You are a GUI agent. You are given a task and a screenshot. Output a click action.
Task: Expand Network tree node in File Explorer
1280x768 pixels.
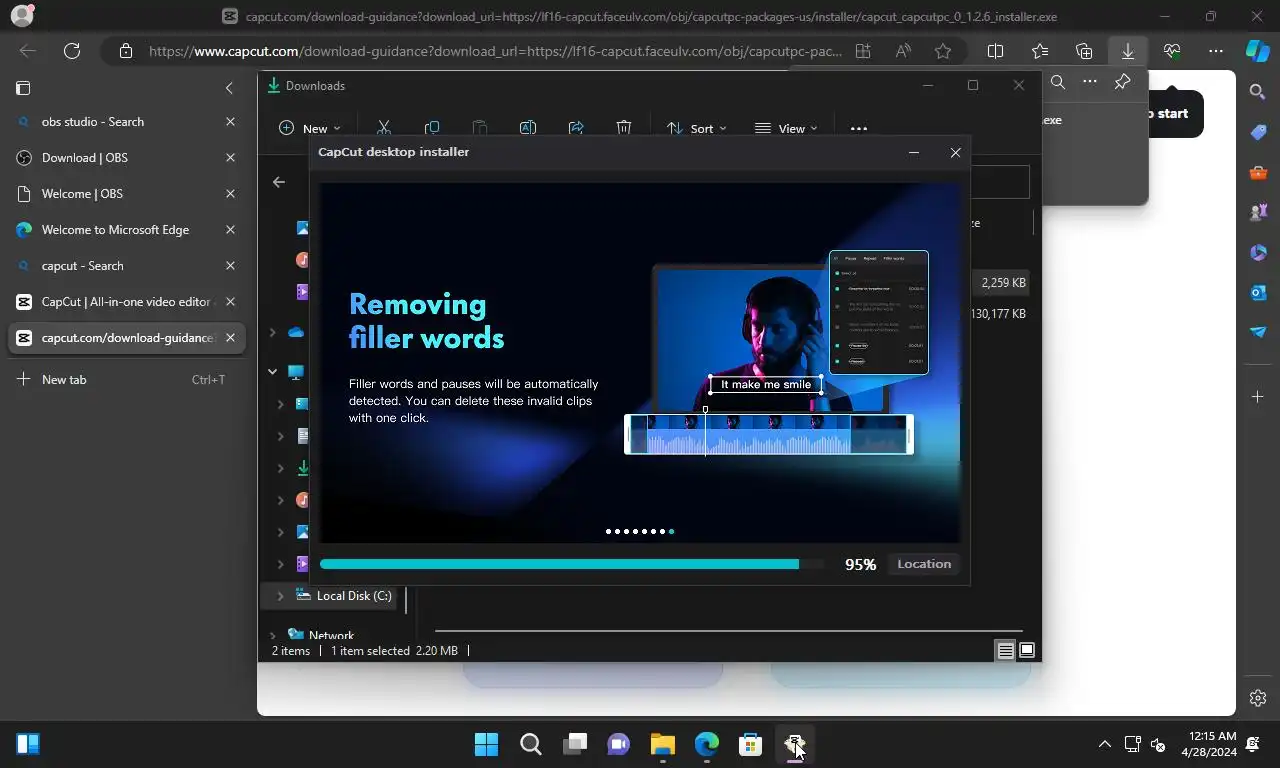click(272, 635)
